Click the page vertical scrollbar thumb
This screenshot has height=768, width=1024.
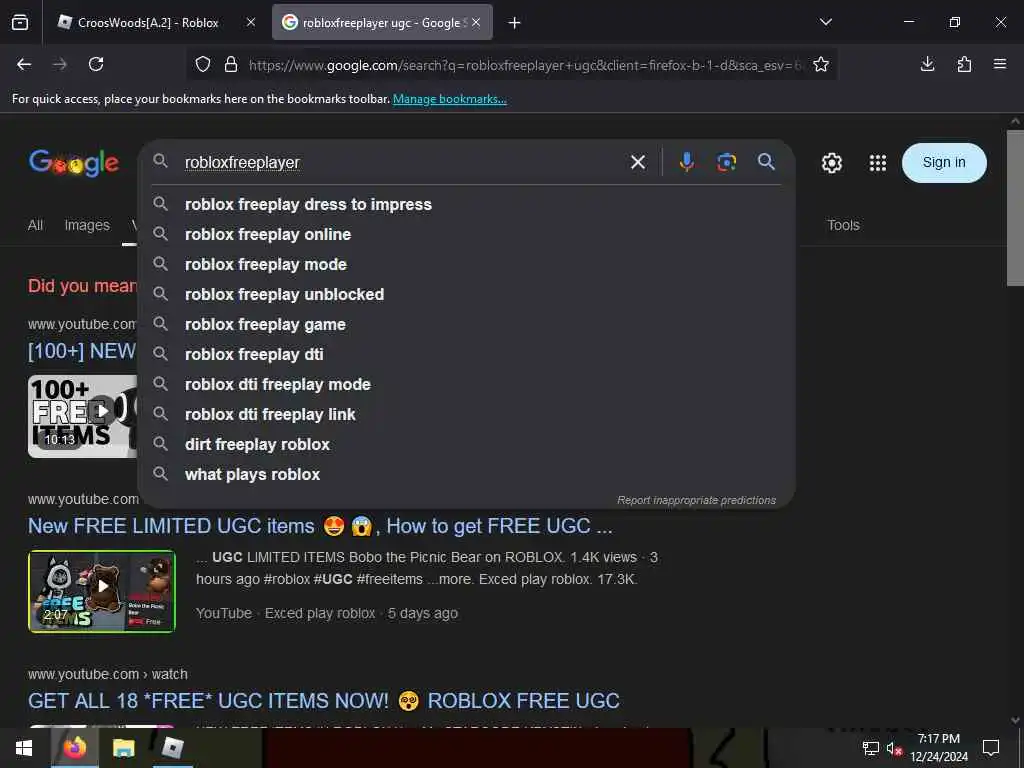[1015, 208]
